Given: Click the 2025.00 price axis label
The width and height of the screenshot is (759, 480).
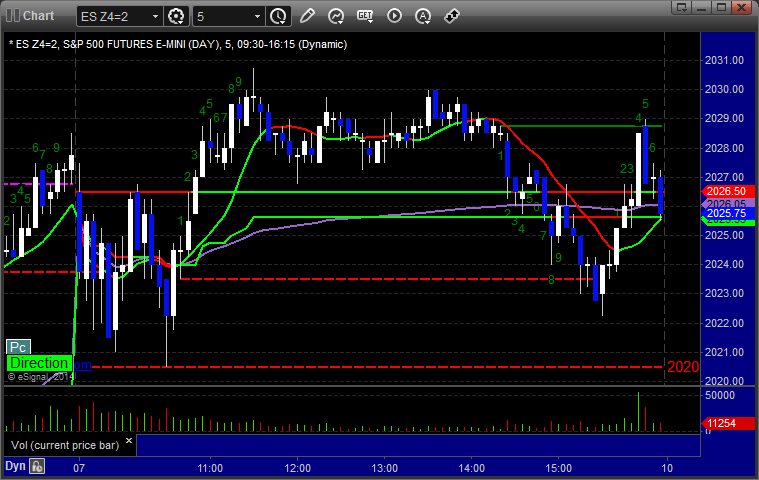Looking at the screenshot, I should [724, 235].
